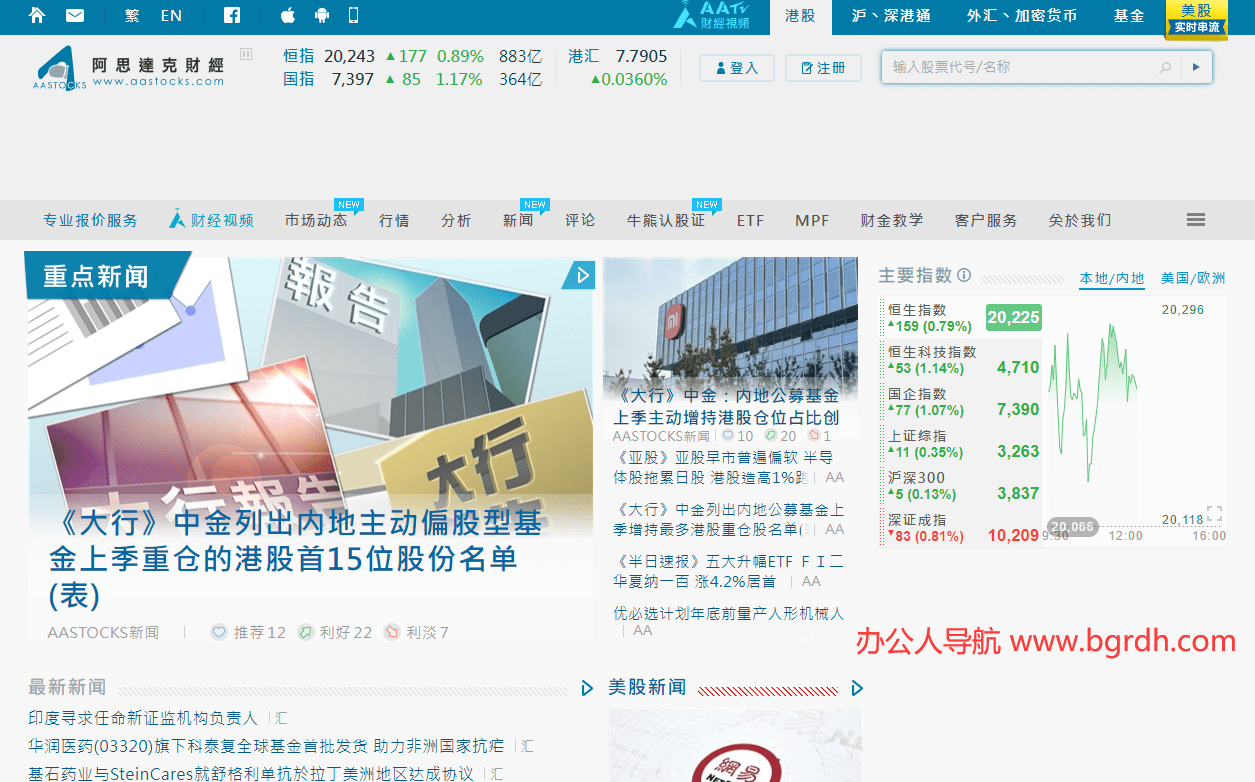Image resolution: width=1255 pixels, height=782 pixels.
Task: Click the 注册 register button
Action: click(x=823, y=68)
